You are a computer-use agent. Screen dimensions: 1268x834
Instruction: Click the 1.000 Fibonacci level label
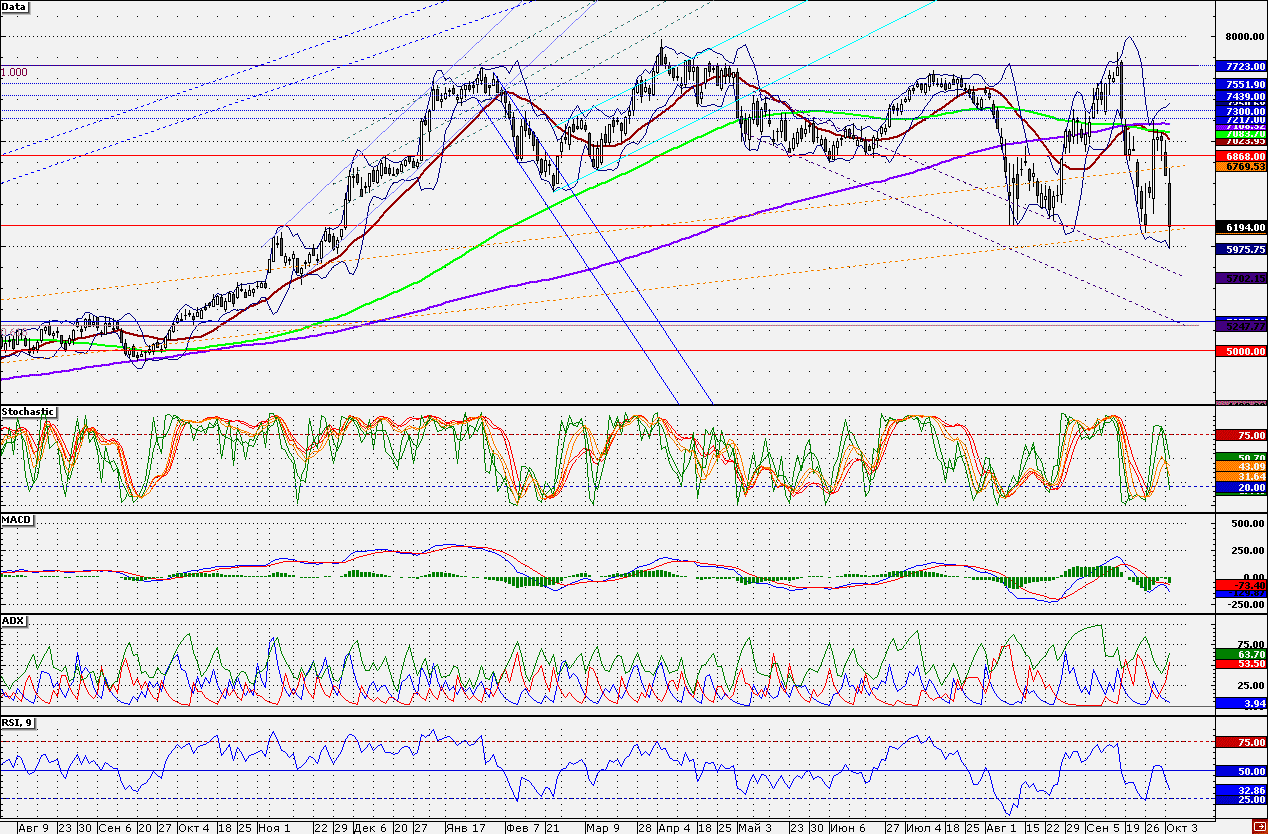(14, 72)
